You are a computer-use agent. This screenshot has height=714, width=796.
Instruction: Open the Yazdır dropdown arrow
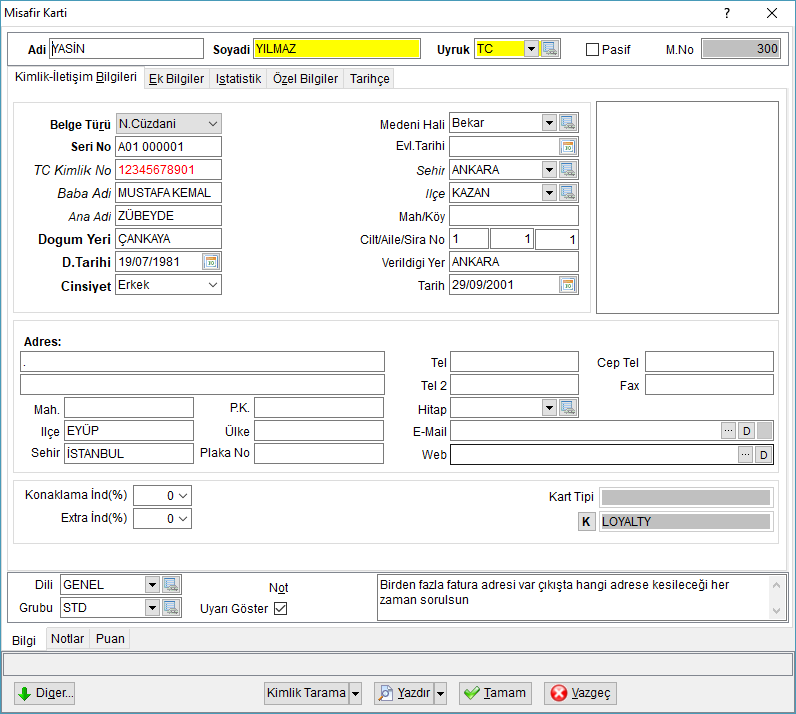pos(440,693)
